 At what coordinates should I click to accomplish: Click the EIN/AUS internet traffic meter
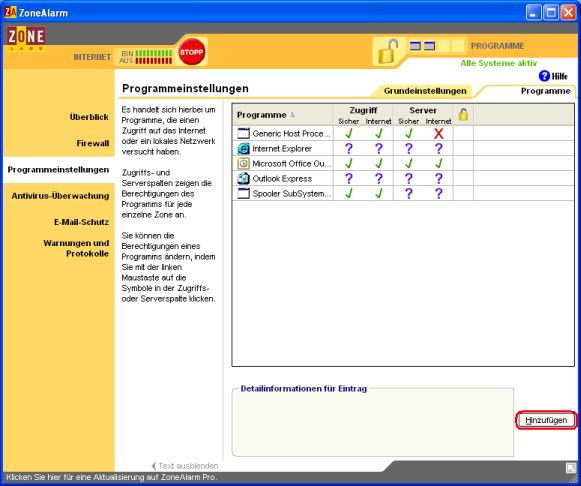[146, 57]
